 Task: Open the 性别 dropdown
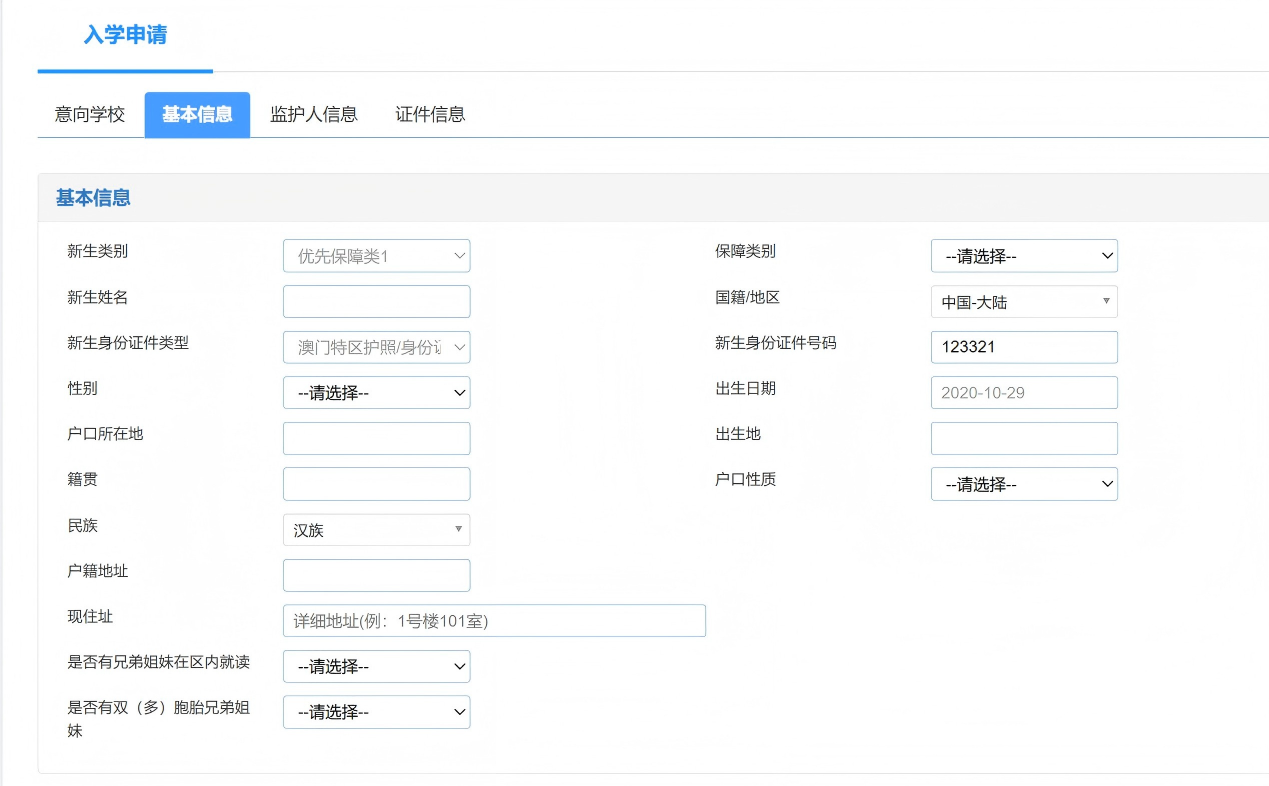(x=376, y=393)
